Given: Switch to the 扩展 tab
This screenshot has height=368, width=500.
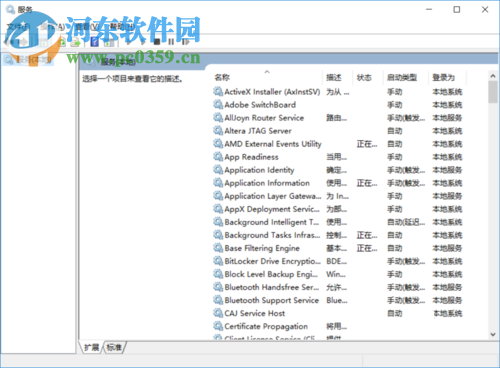Looking at the screenshot, I should pos(91,348).
